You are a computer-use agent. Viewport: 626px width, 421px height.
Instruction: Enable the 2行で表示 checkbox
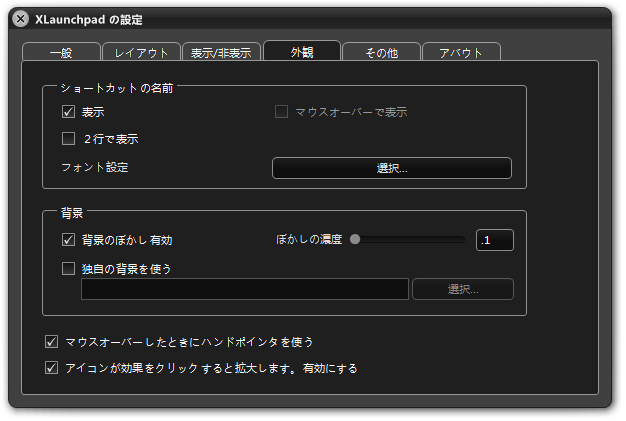click(68, 139)
